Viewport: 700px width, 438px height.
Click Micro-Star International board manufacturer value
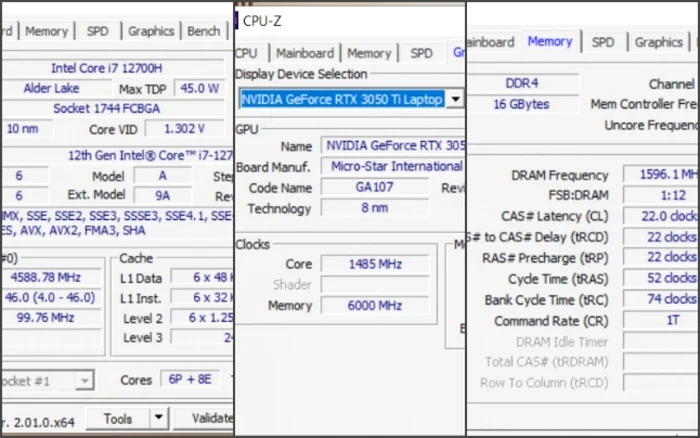point(393,166)
